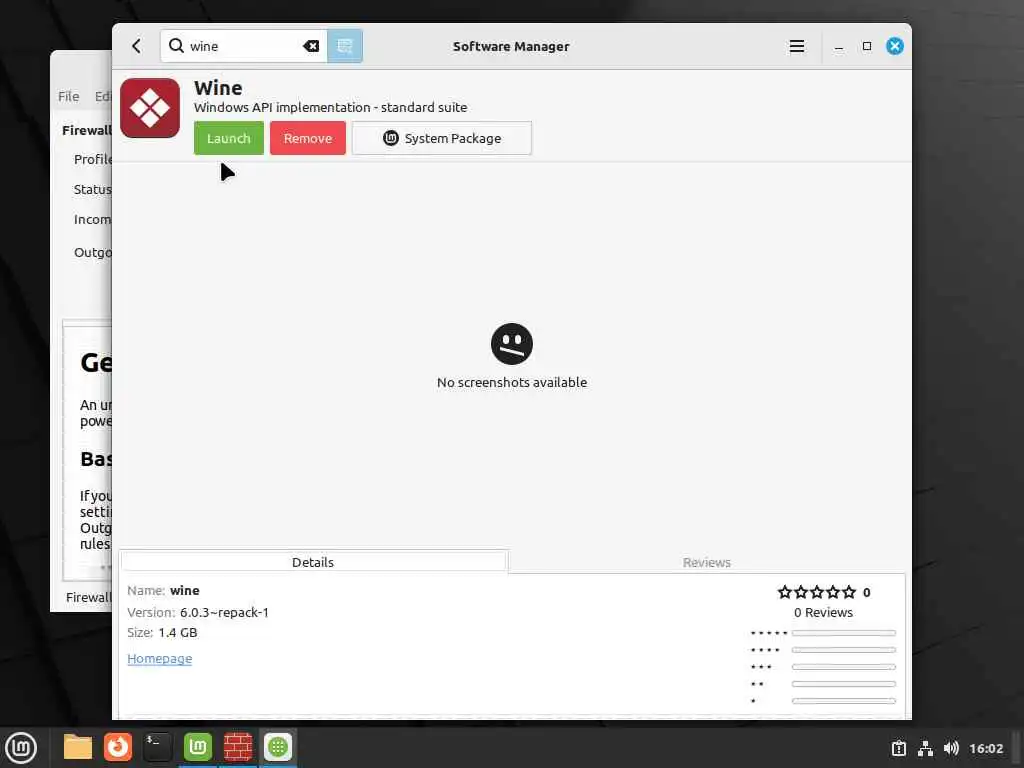This screenshot has width=1024, height=768.
Task: Open the Linux Mint start menu
Action: [21, 748]
